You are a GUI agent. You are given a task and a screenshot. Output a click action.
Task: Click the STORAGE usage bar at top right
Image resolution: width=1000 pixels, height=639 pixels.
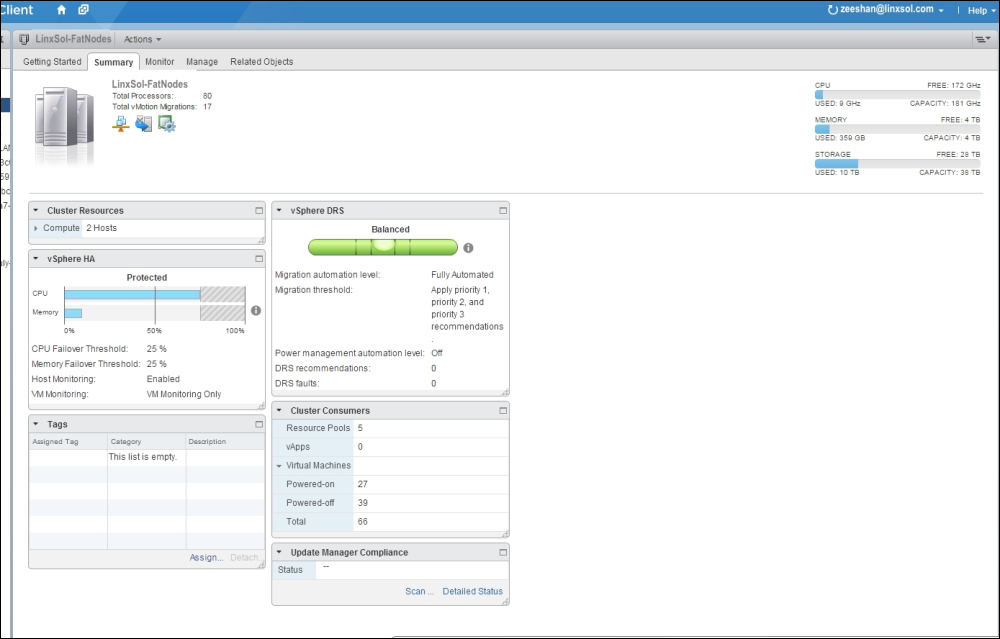[897, 163]
